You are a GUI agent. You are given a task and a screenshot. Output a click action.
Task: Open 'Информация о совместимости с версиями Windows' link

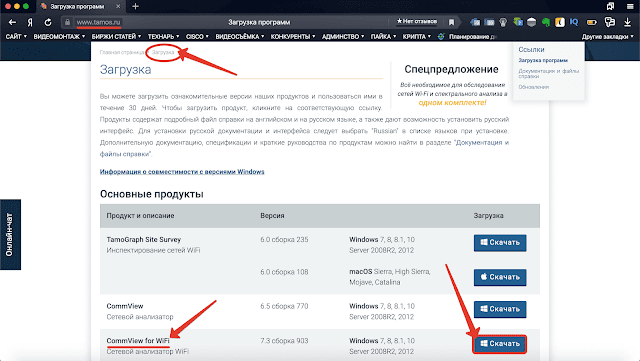point(182,172)
